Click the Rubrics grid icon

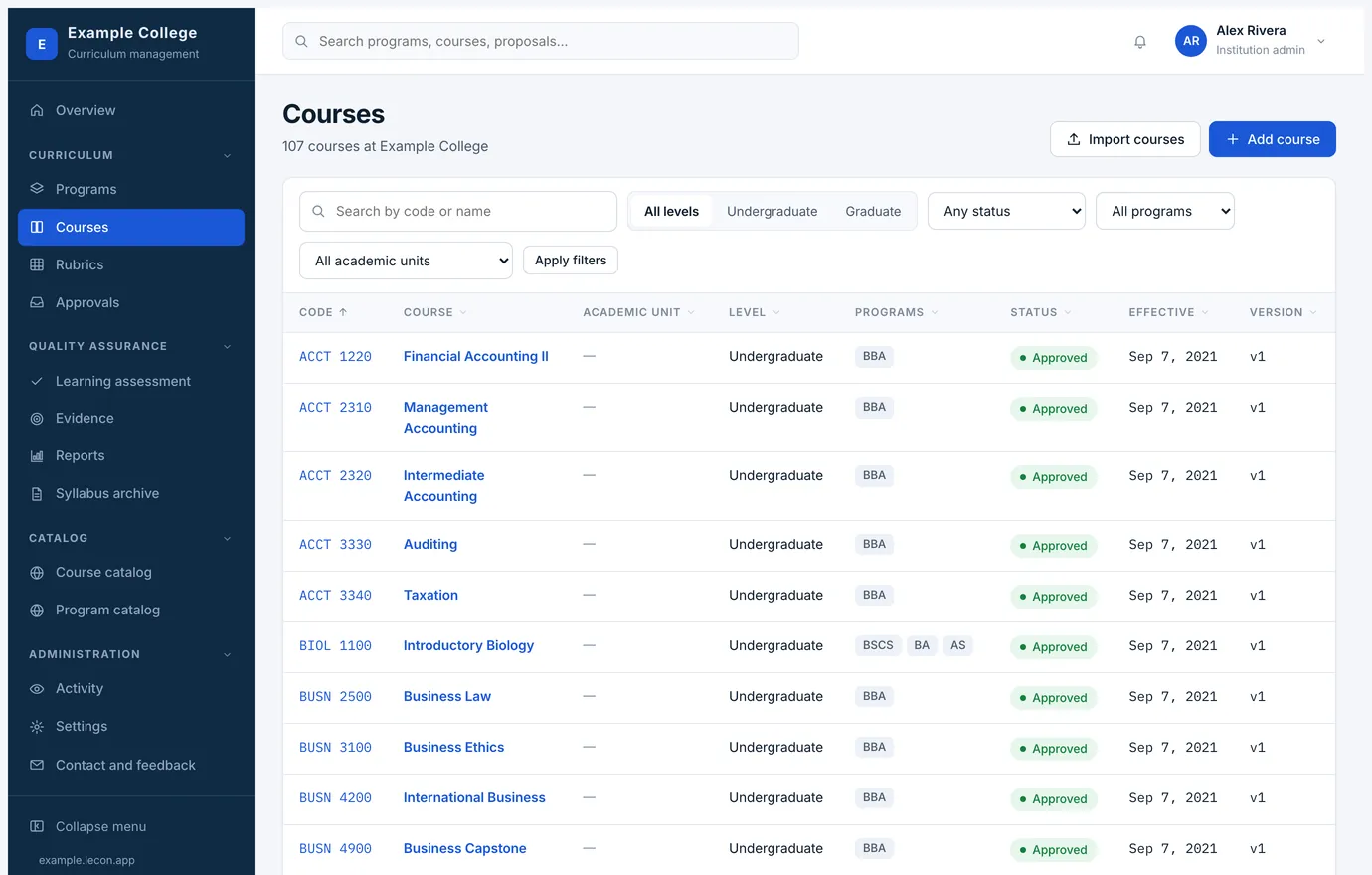[x=37, y=264]
